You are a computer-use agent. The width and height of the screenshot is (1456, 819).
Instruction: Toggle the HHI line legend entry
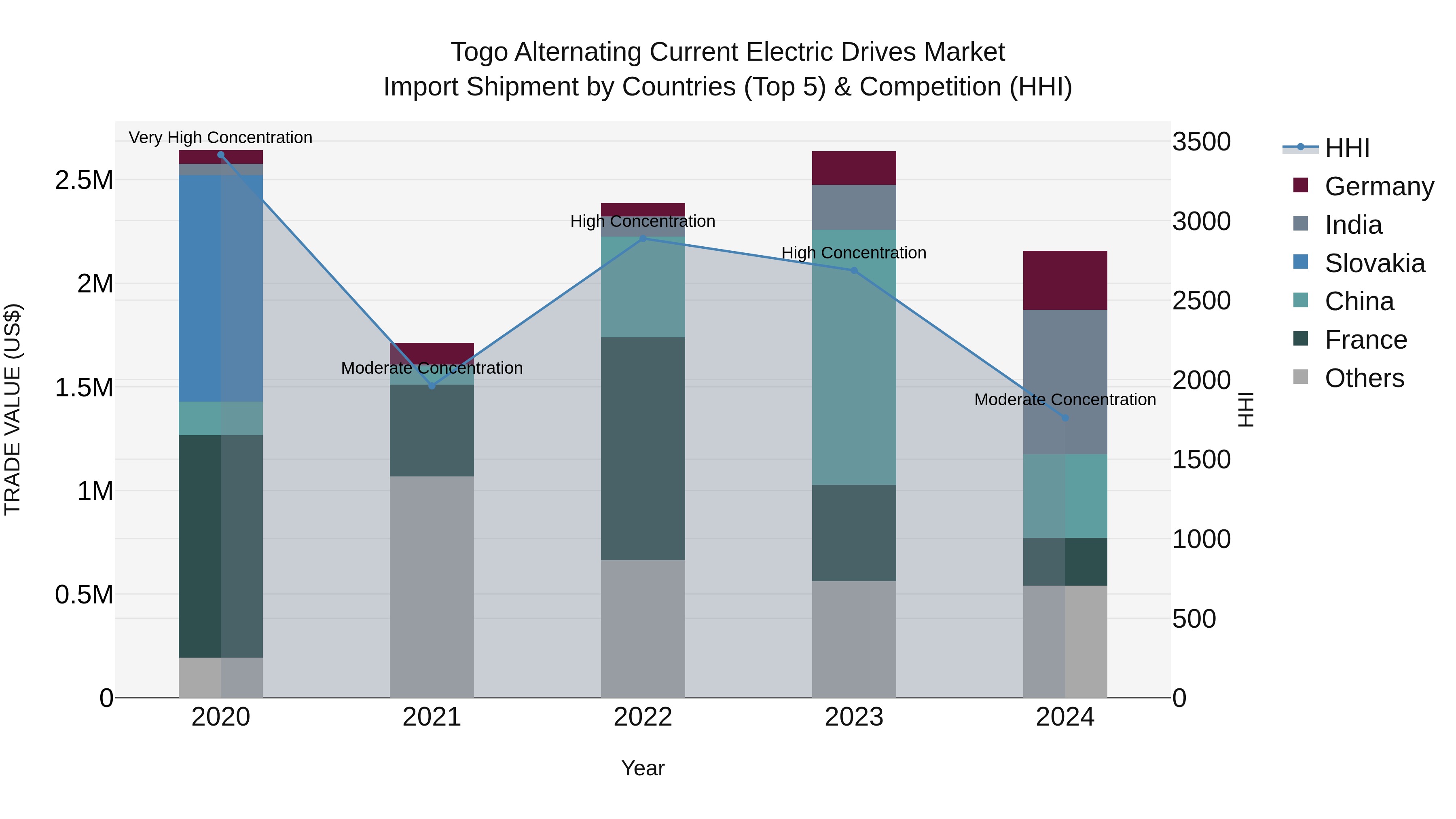coord(1326,148)
